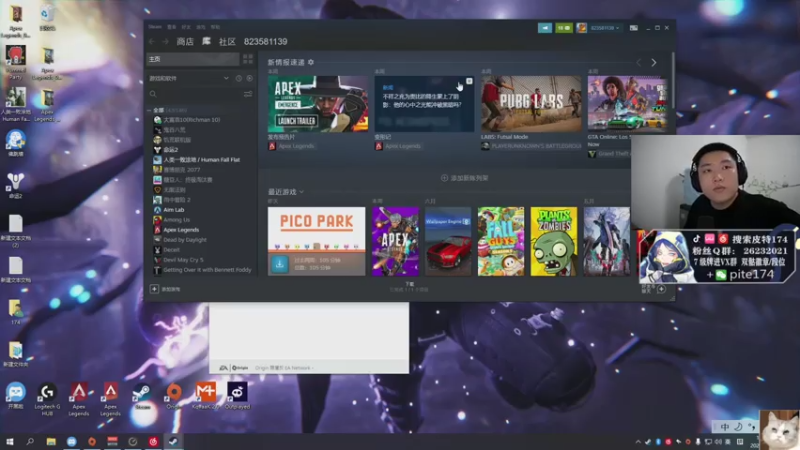800x450 pixels.
Task: Open Friends & Chat plus icon
Action: [x=661, y=289]
